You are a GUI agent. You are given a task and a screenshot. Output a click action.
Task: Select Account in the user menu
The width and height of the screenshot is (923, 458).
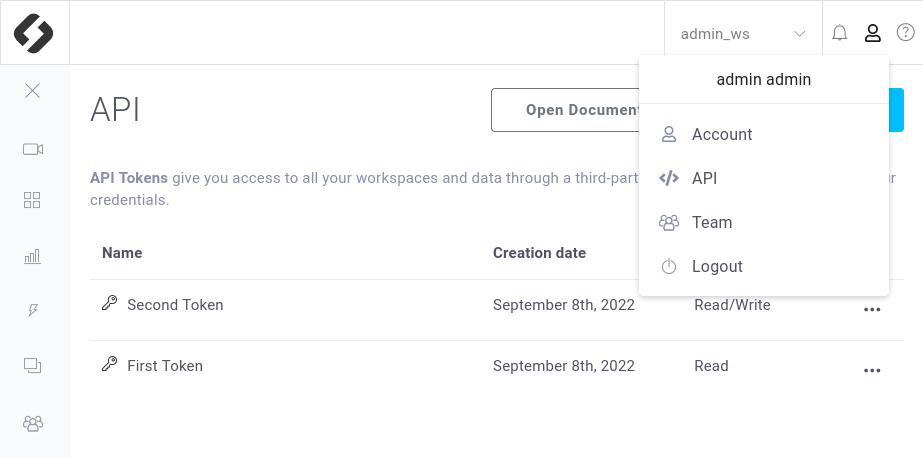tap(763, 134)
